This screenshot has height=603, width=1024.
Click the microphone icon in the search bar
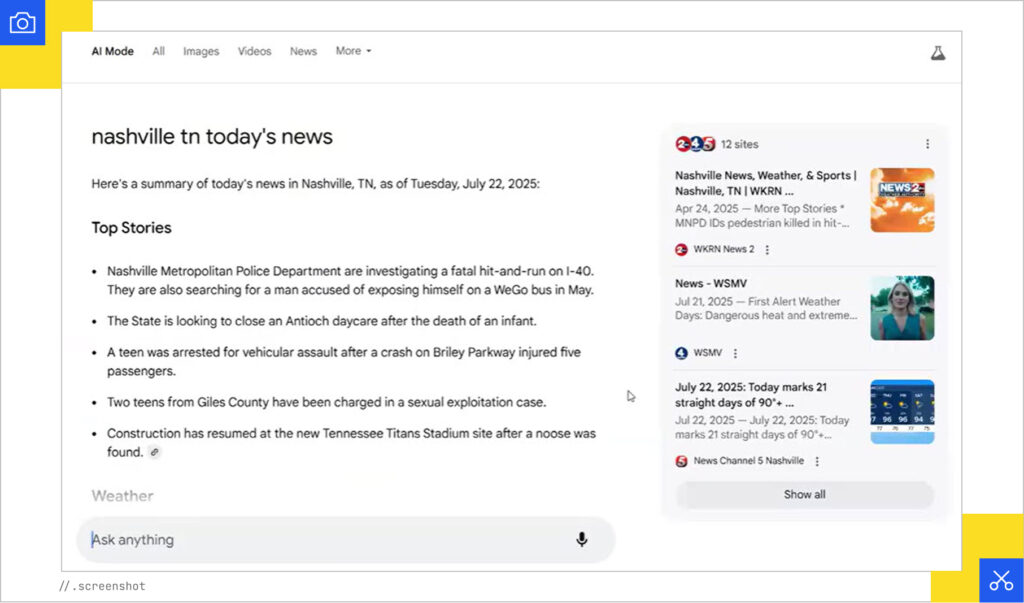(583, 540)
